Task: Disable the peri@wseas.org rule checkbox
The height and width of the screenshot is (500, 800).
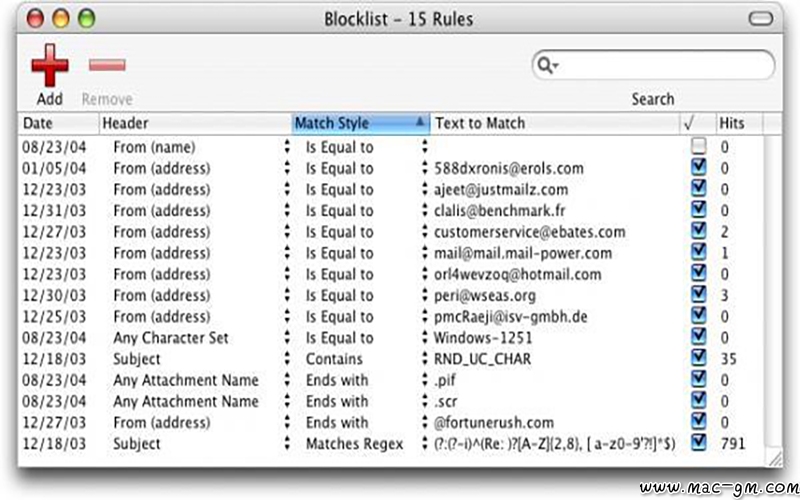Action: [698, 294]
